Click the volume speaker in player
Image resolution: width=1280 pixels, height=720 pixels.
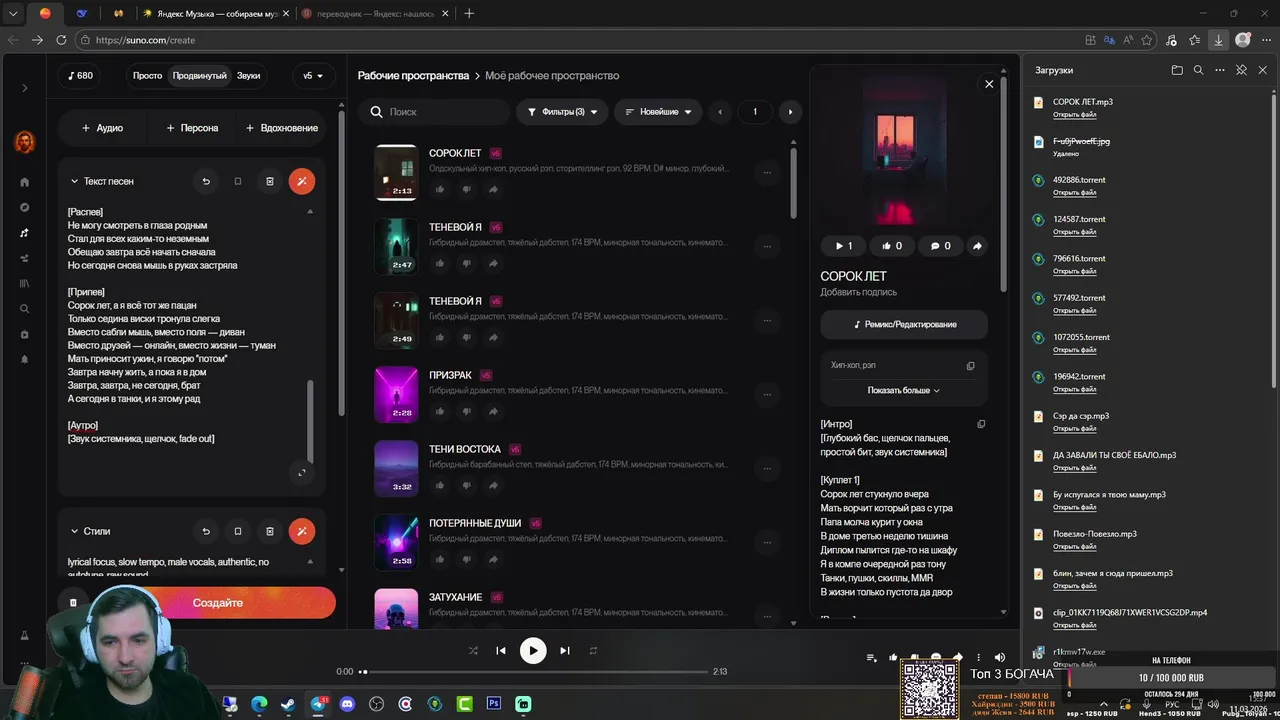[999, 657]
